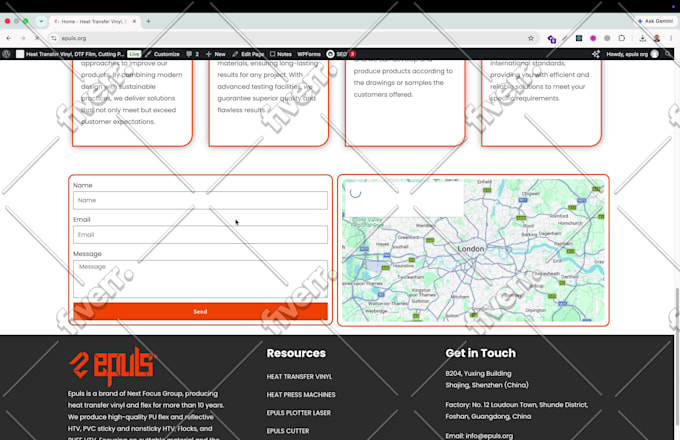Go back with the browser back arrow
Image resolution: width=680 pixels, height=440 pixels.
click(x=9, y=38)
